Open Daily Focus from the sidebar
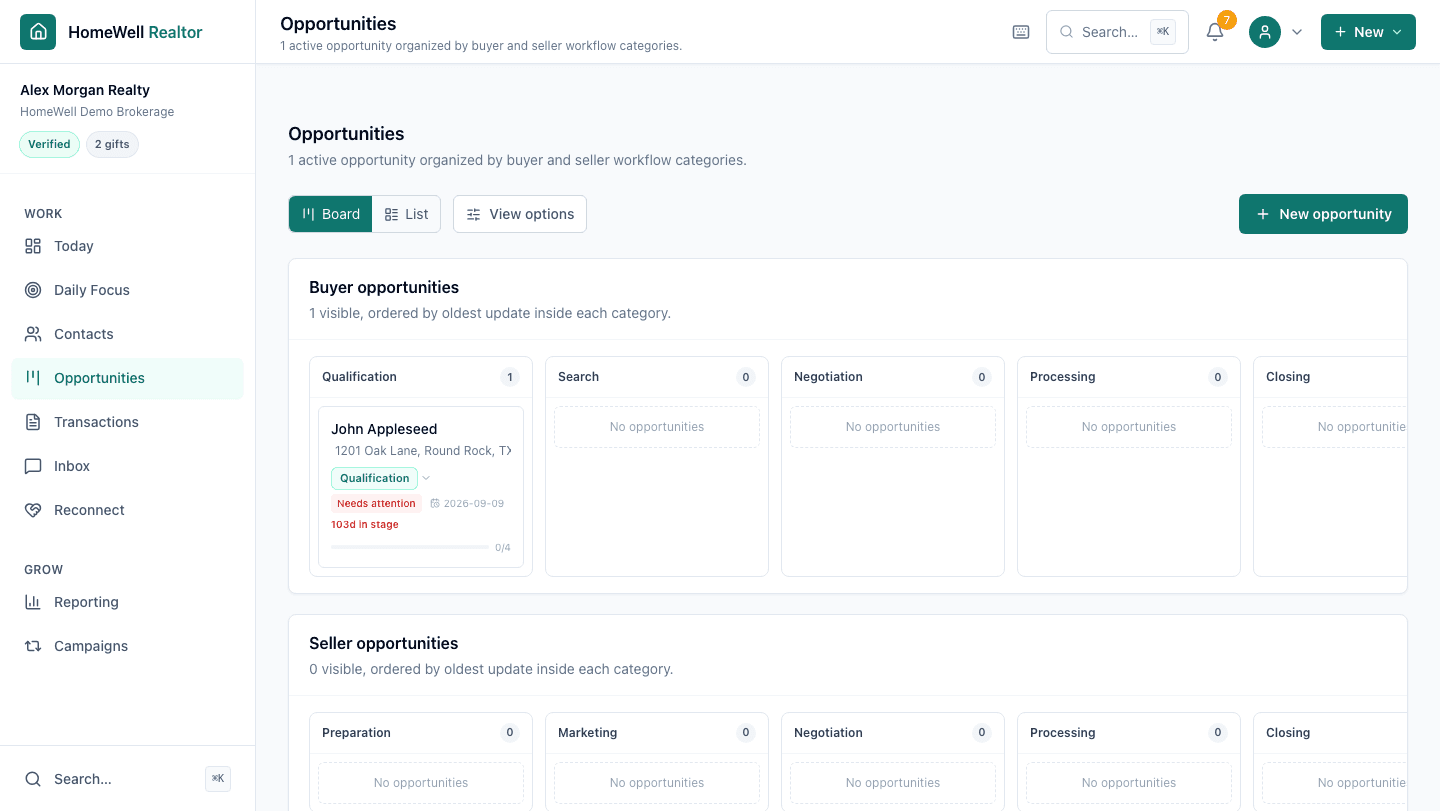 point(127,290)
